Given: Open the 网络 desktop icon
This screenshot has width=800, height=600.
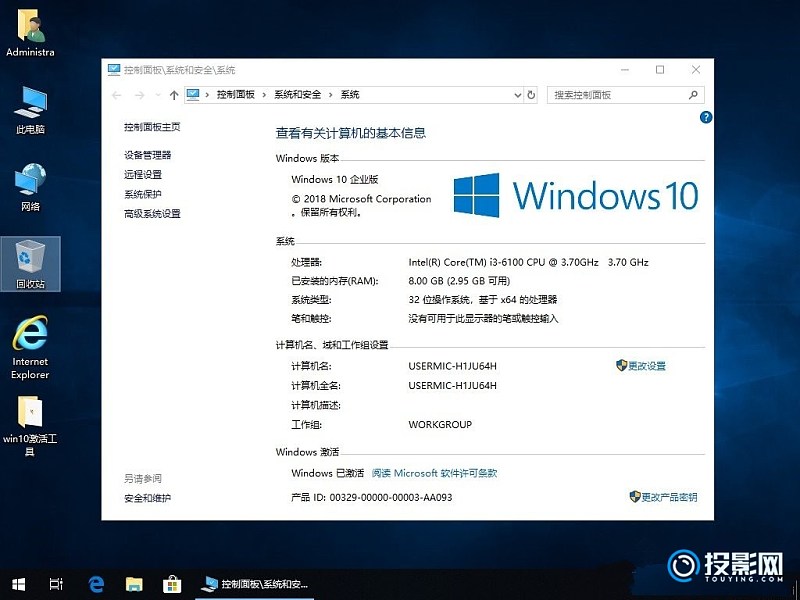Looking at the screenshot, I should [30, 187].
